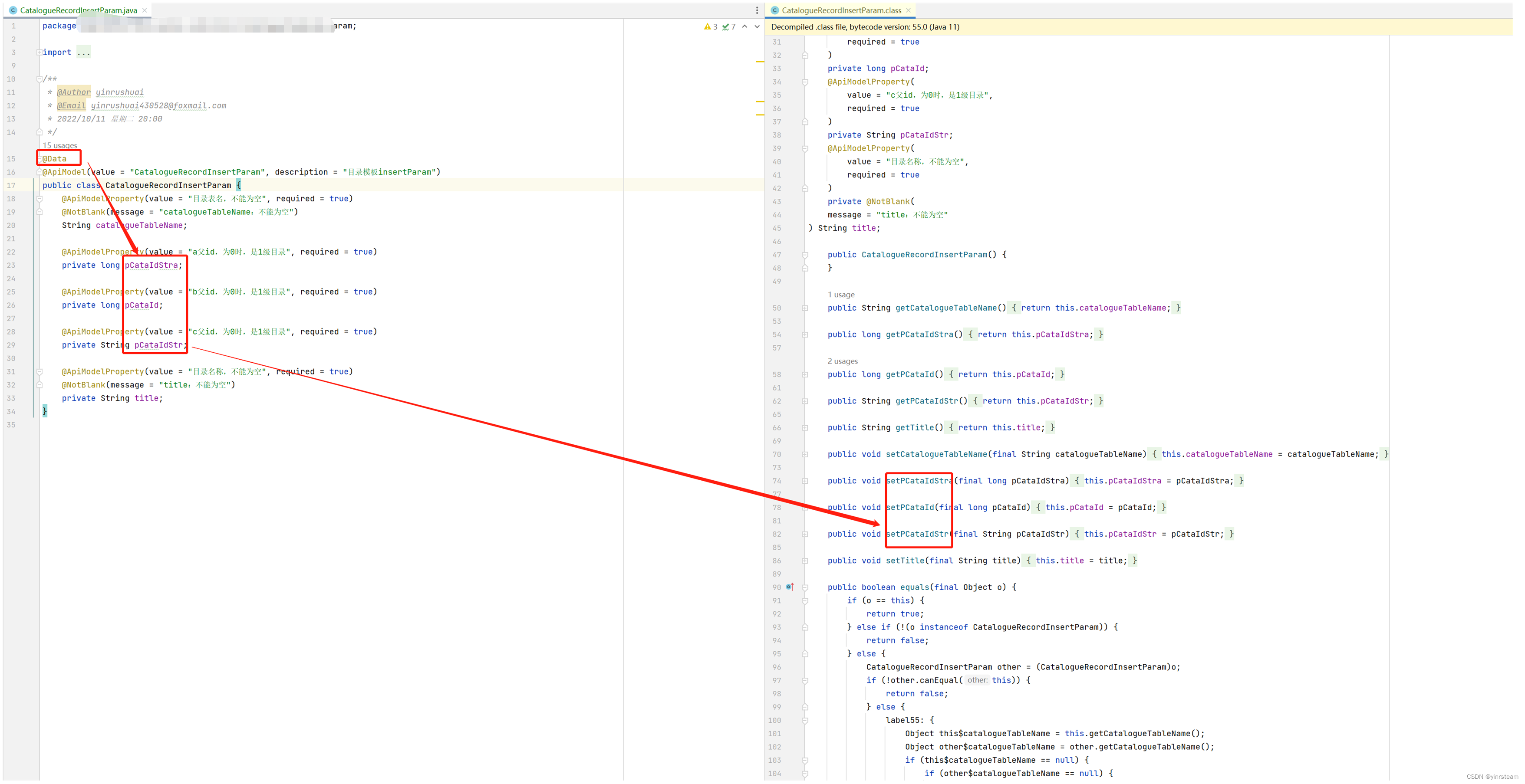The image size is (1525, 784).
Task: Expand getCatalogueTableName method fold at line 50
Action: [804, 308]
